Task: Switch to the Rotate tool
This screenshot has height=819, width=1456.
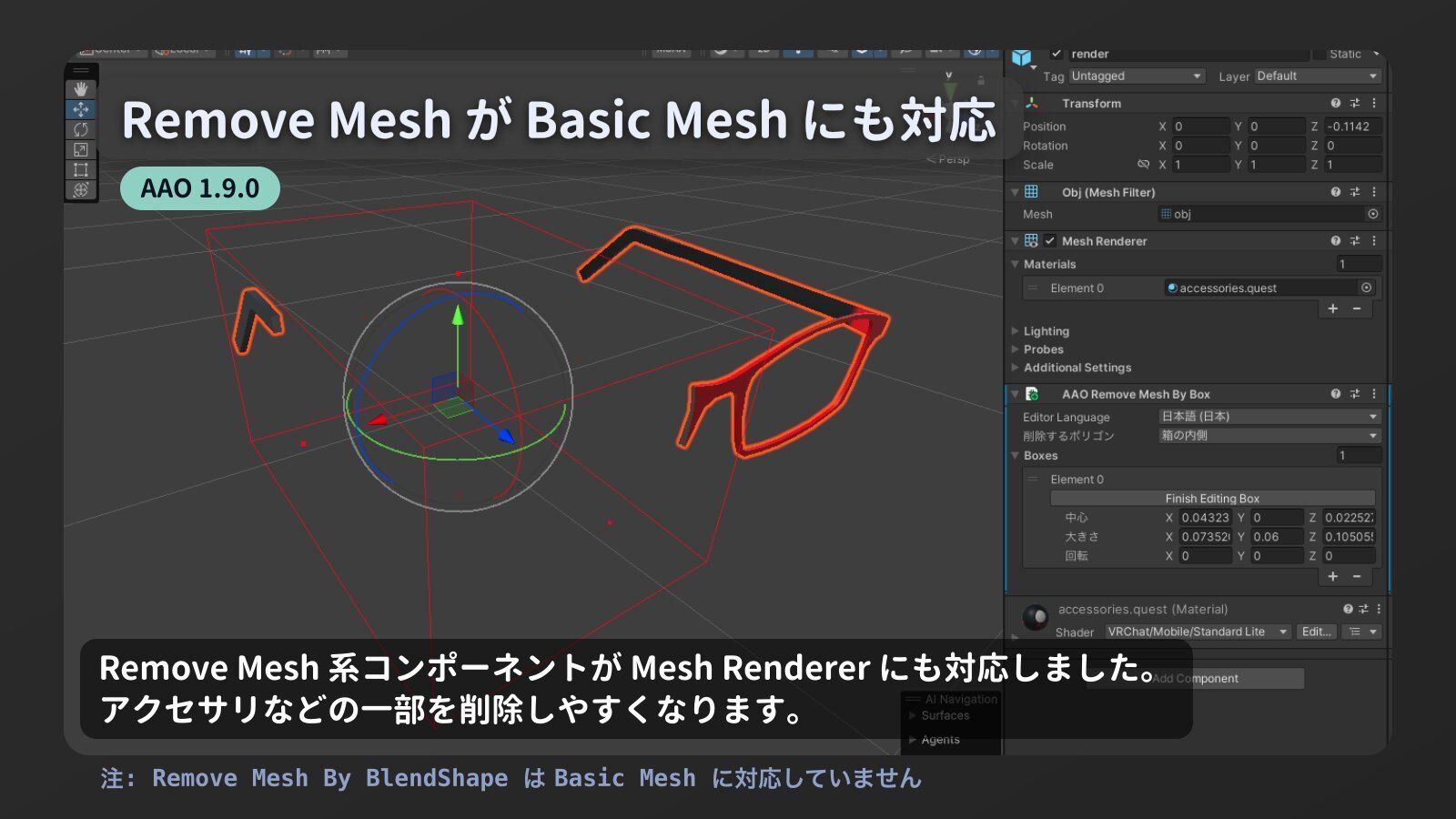Action: (x=81, y=129)
